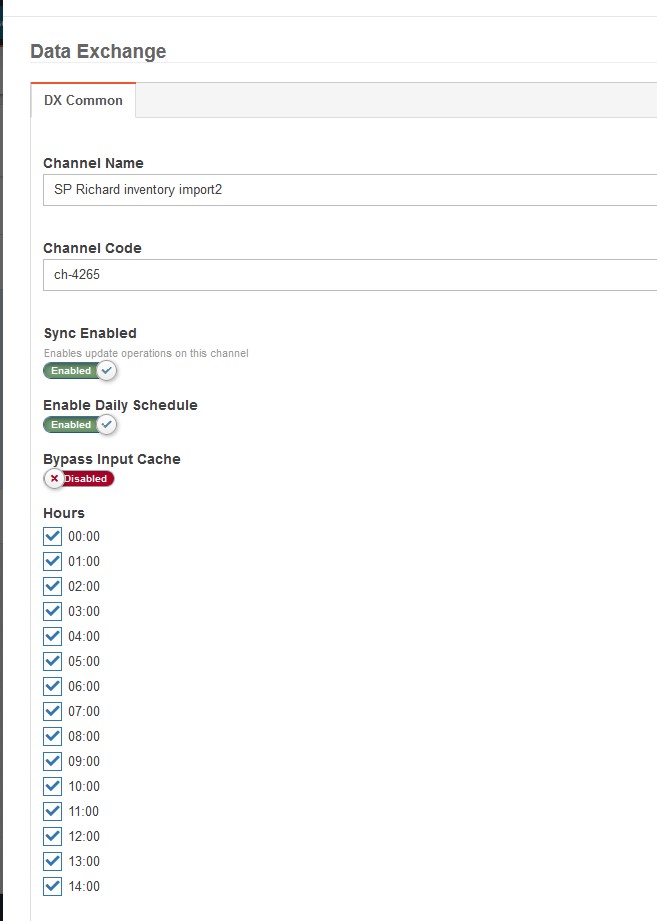Uncheck the 13:00 hour checkbox
This screenshot has height=921, width=657.
point(52,861)
